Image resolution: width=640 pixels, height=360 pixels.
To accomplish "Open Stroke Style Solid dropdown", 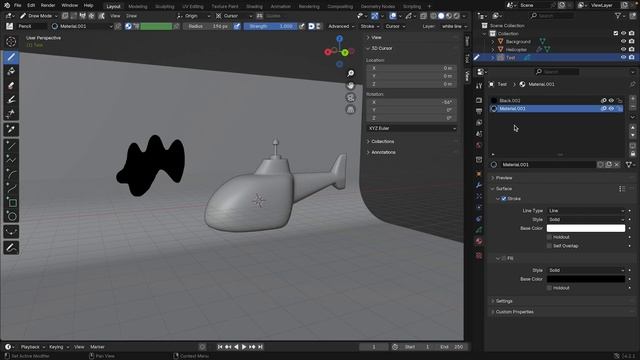I will tap(586, 220).
